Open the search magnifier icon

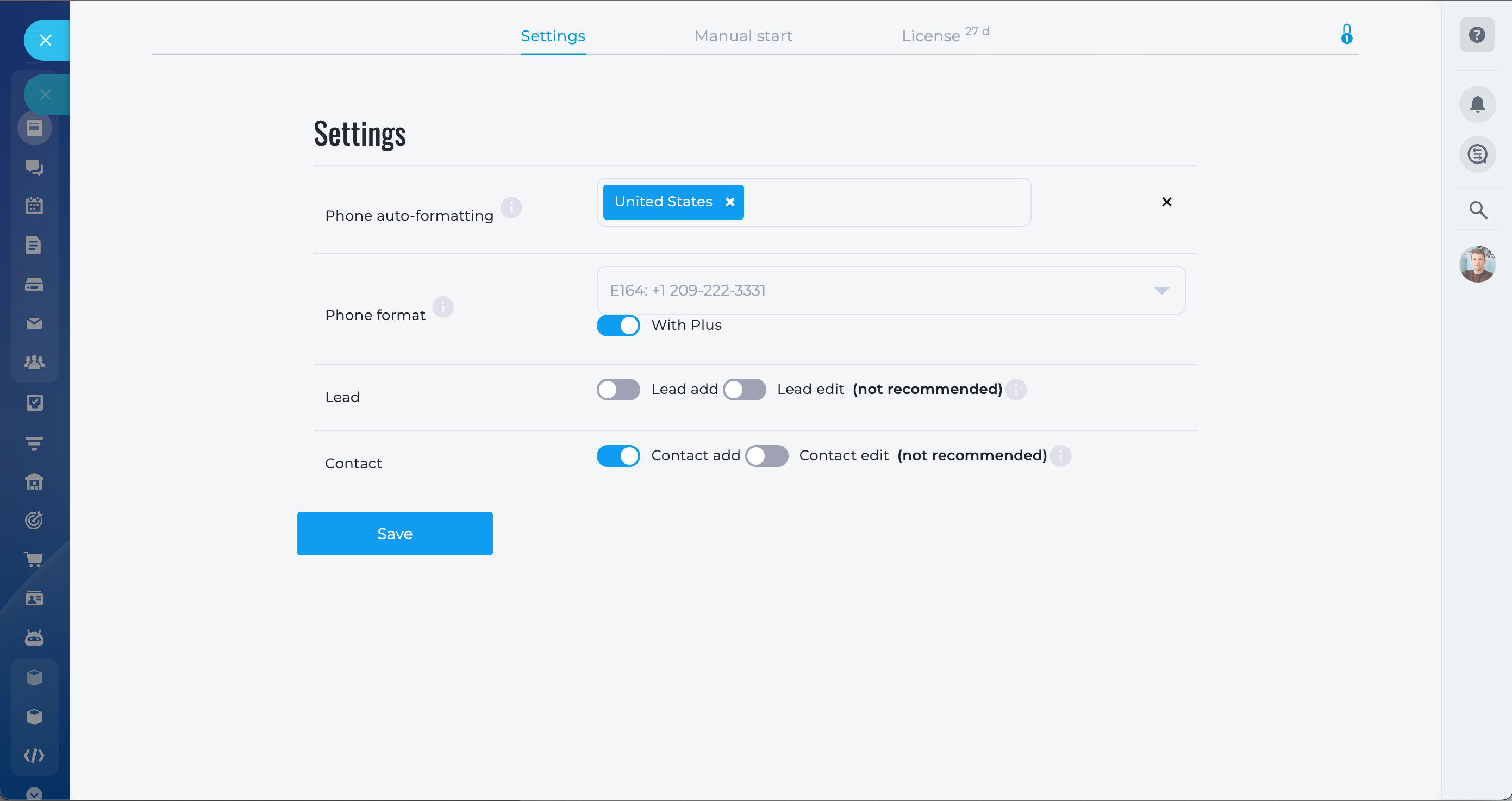1478,210
